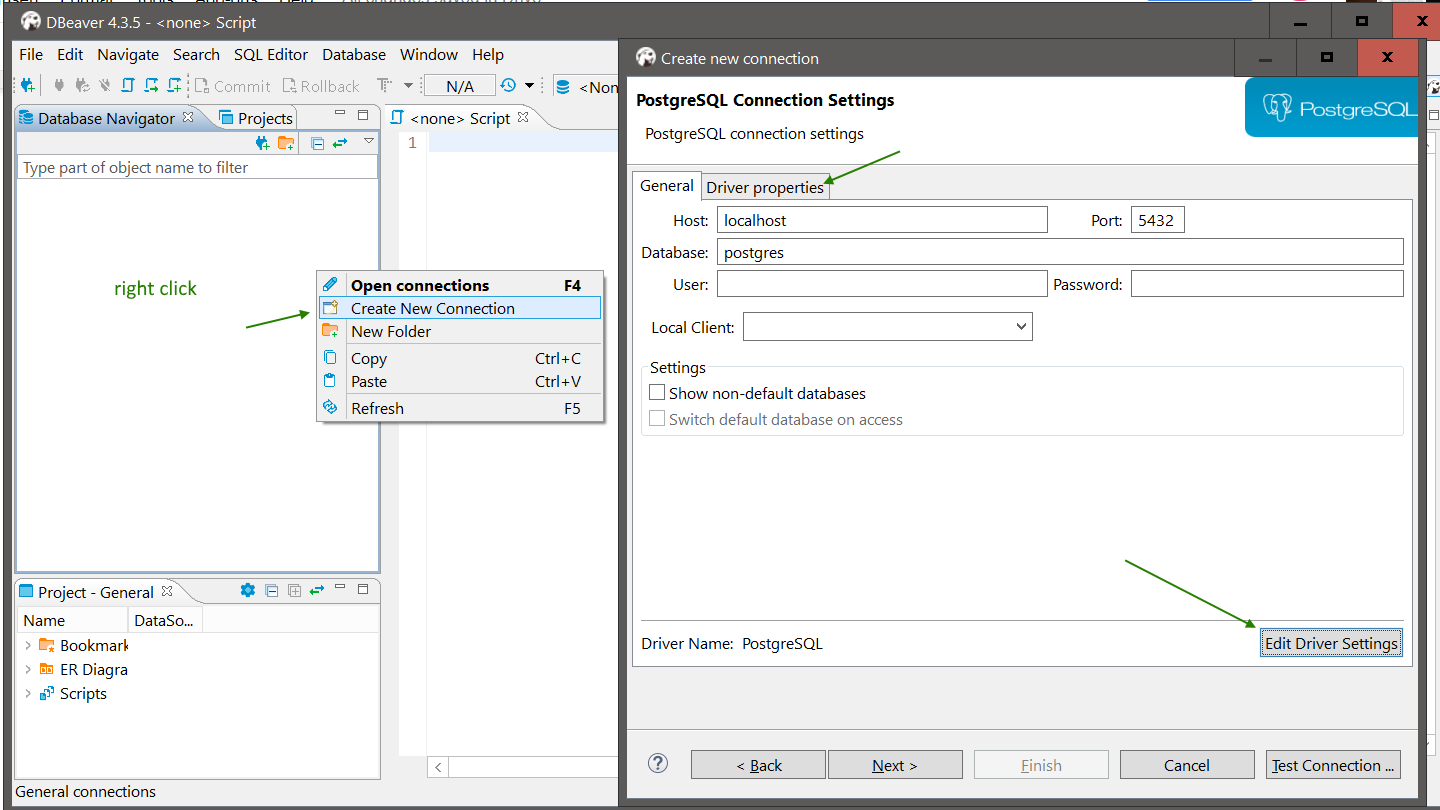The image size is (1440, 810).
Task: Click the recent SQL script icon with arrow
Action: pos(151,86)
